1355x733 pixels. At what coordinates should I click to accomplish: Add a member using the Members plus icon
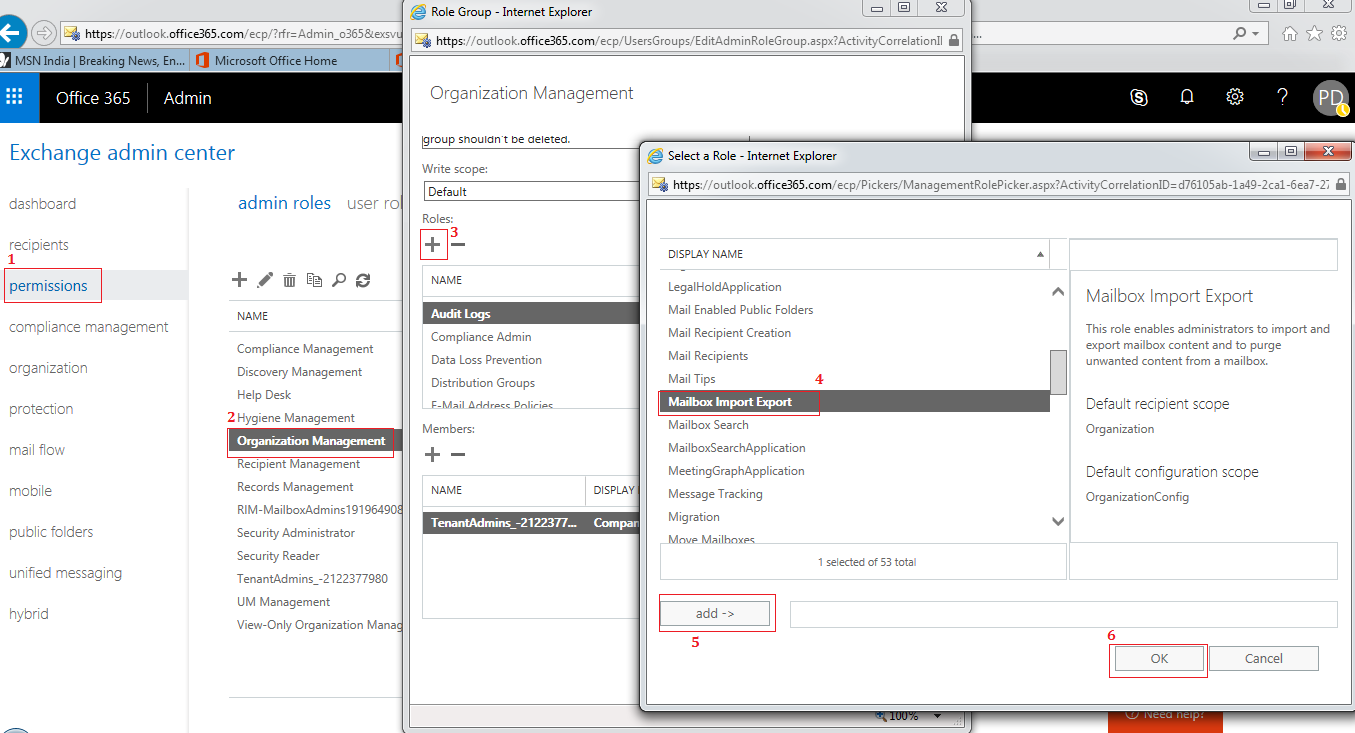(x=433, y=455)
